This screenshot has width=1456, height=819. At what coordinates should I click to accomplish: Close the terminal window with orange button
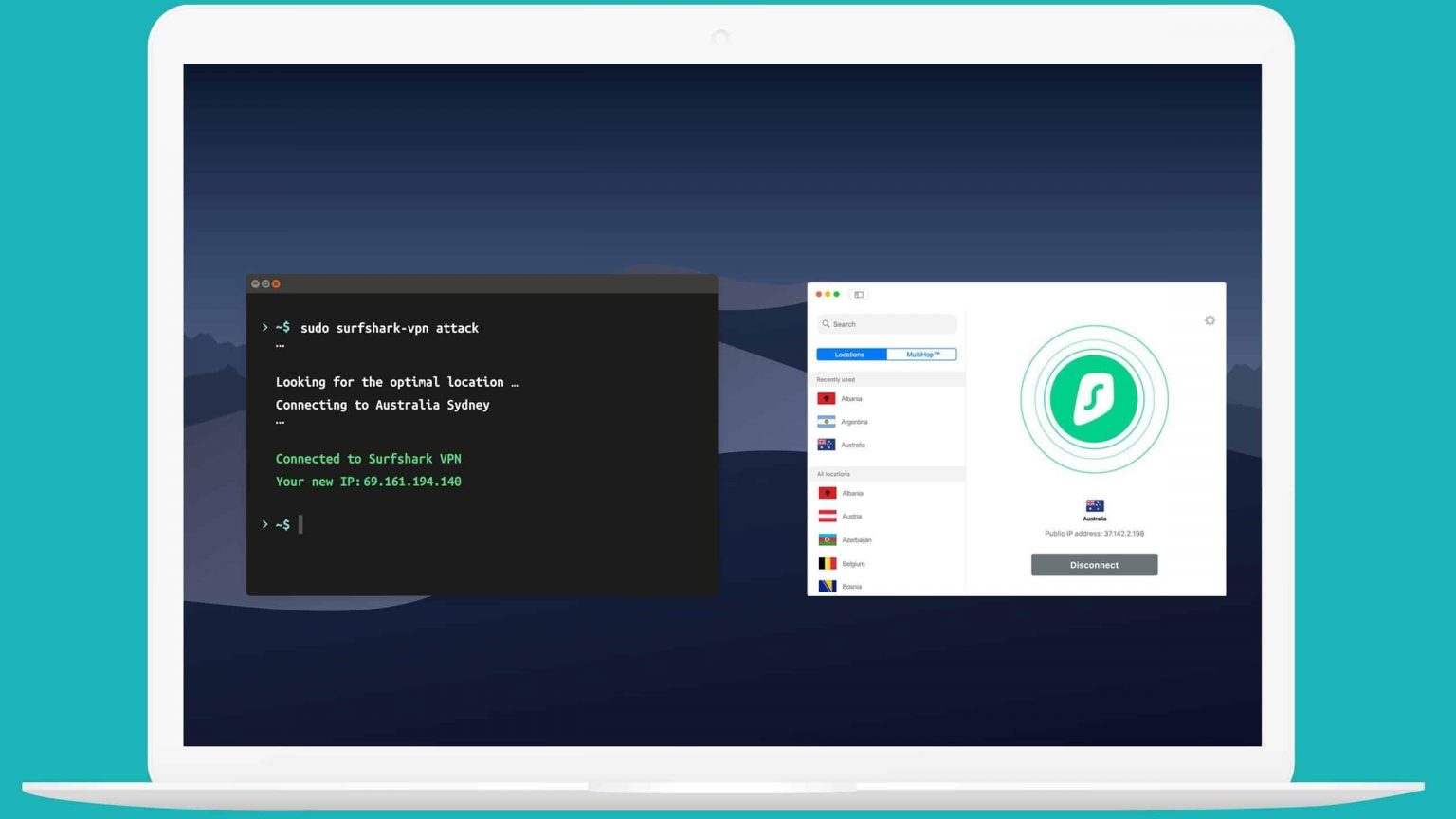pyautogui.click(x=276, y=283)
